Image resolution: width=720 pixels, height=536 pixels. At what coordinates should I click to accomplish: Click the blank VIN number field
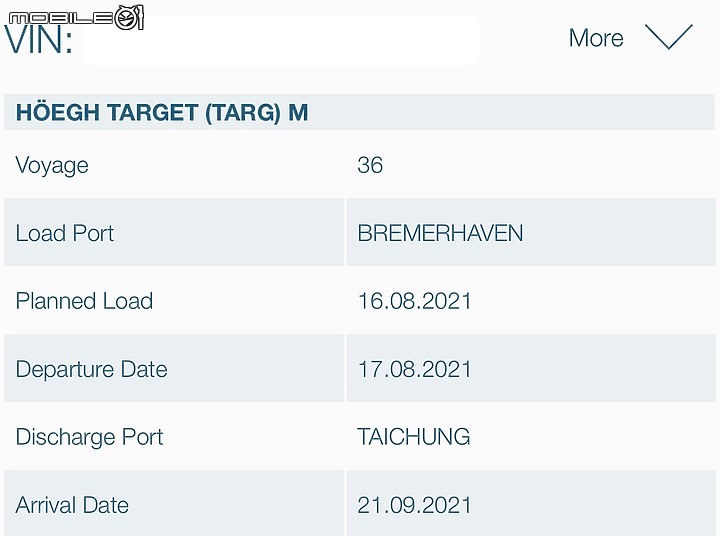click(281, 40)
